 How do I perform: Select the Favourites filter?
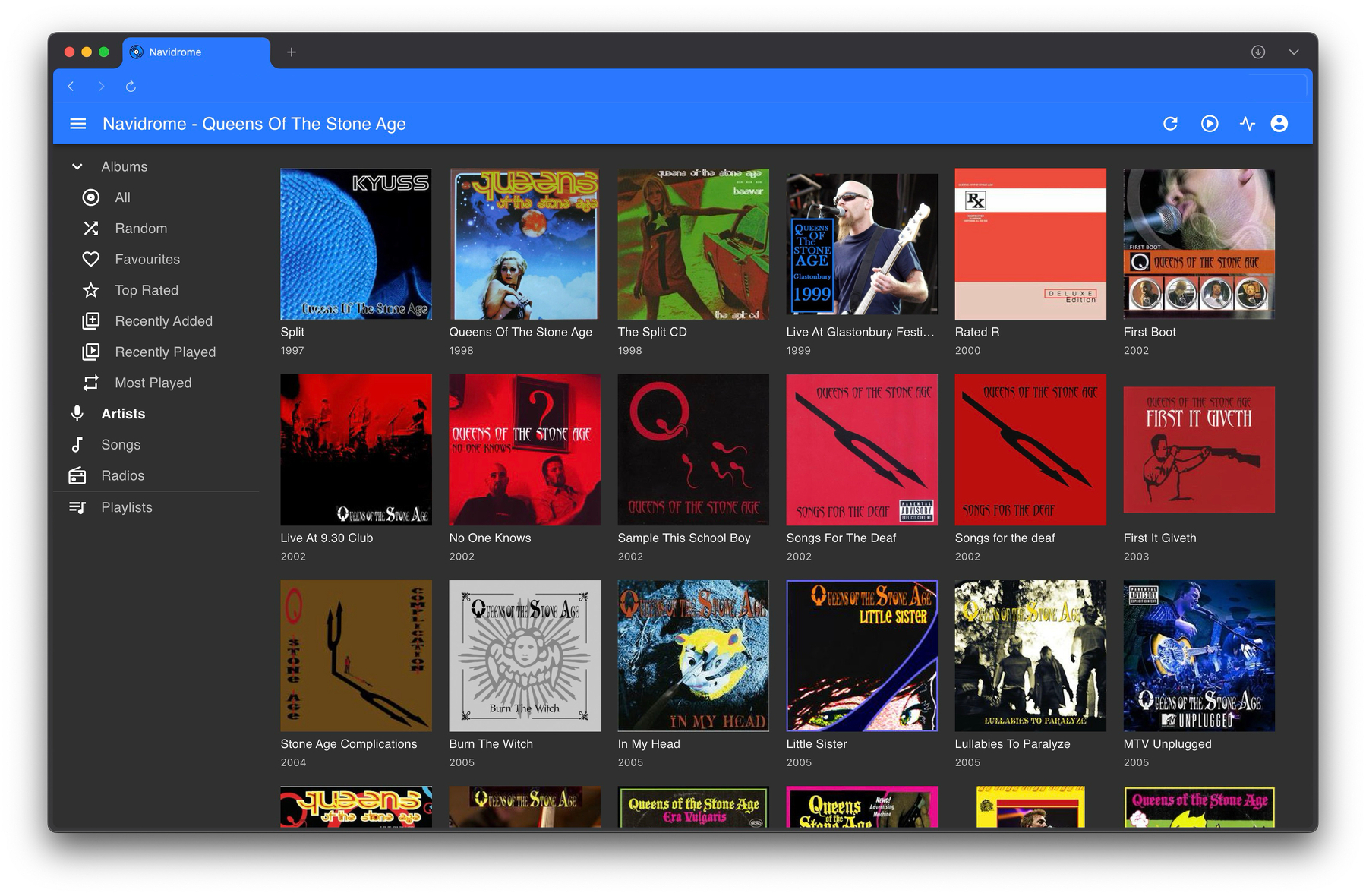[x=147, y=259]
